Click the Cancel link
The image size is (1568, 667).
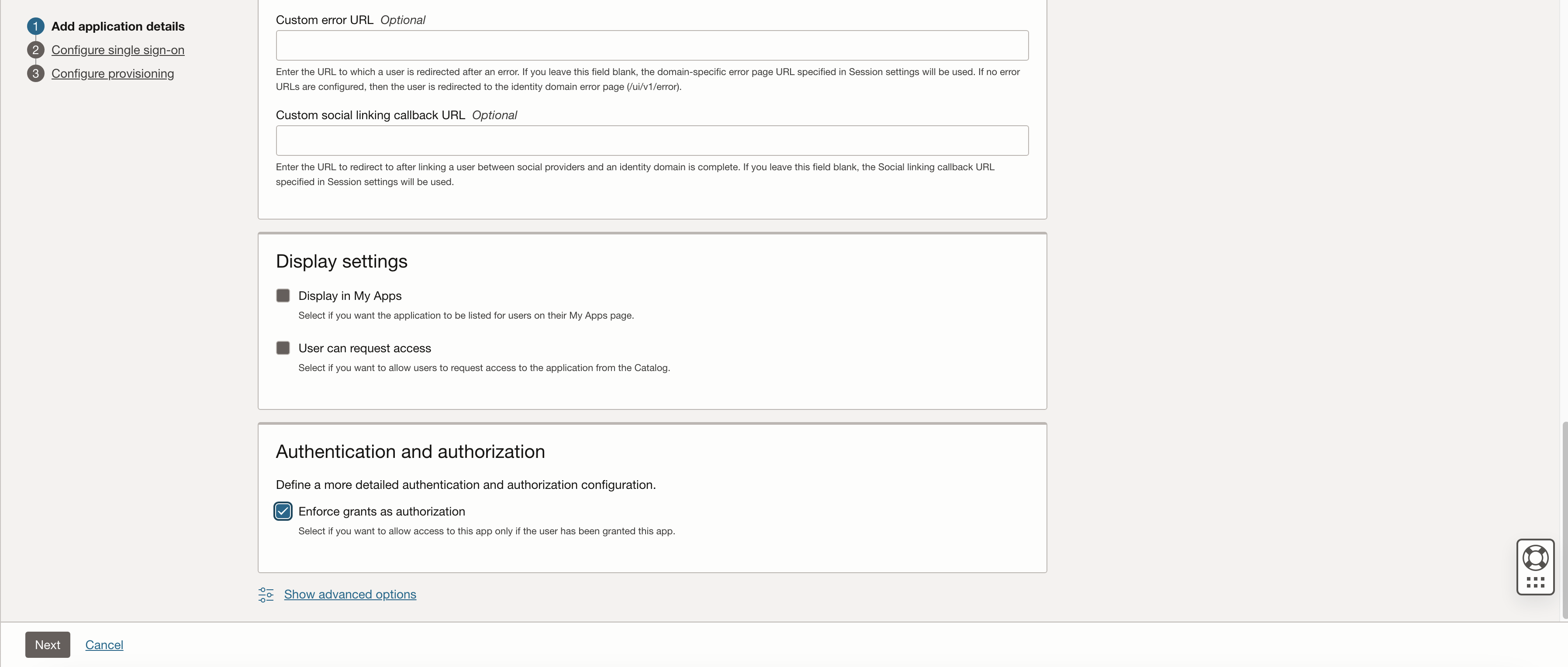[104, 644]
